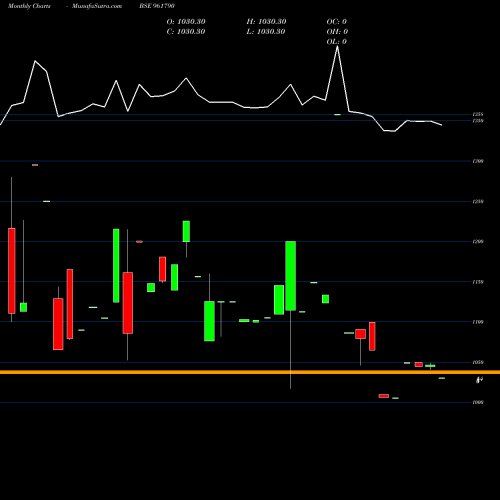Click the orange current-price horizontal line

(250, 372)
